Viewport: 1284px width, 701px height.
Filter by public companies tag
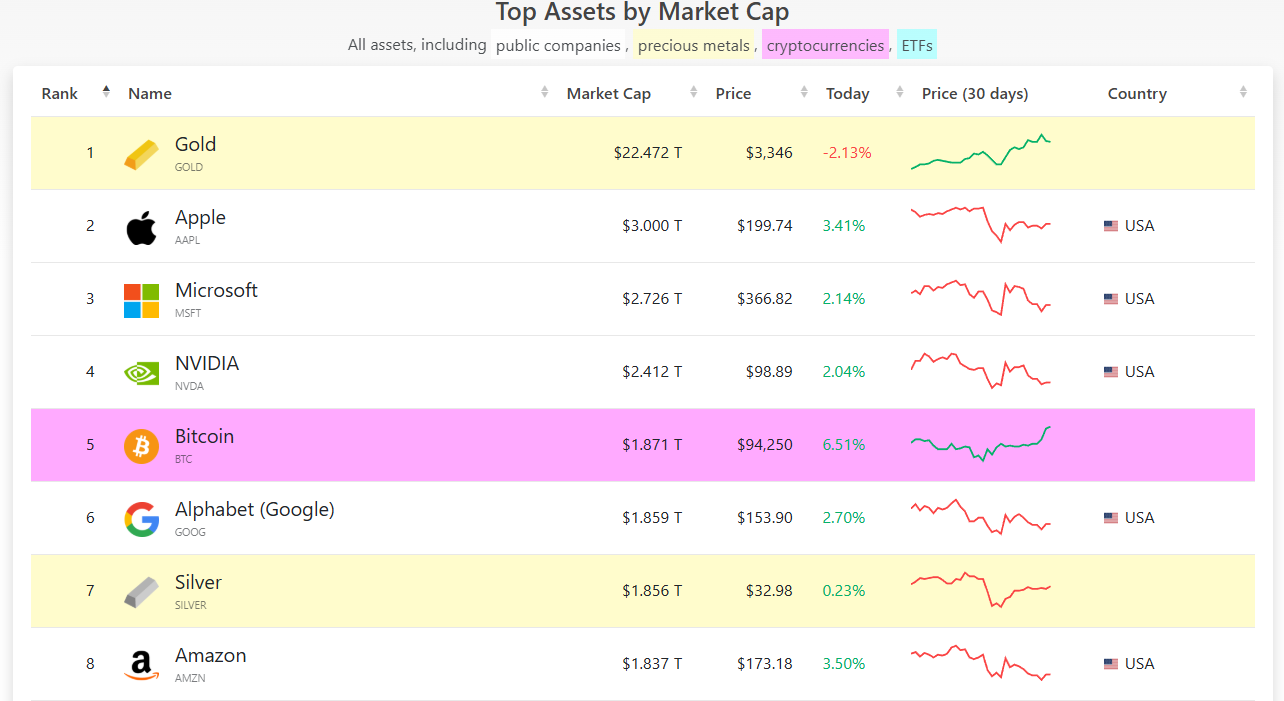tap(558, 45)
